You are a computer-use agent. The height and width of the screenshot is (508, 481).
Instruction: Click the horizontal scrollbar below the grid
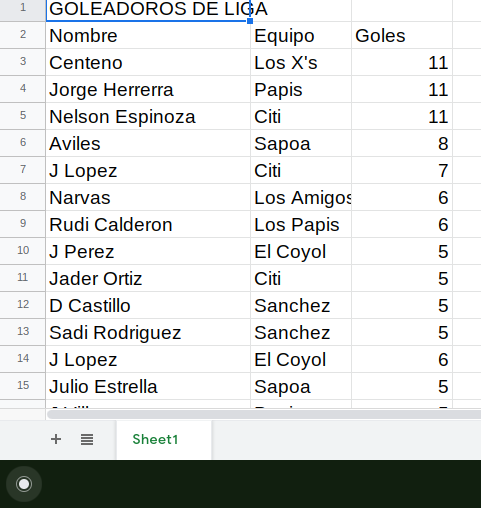tap(264, 414)
